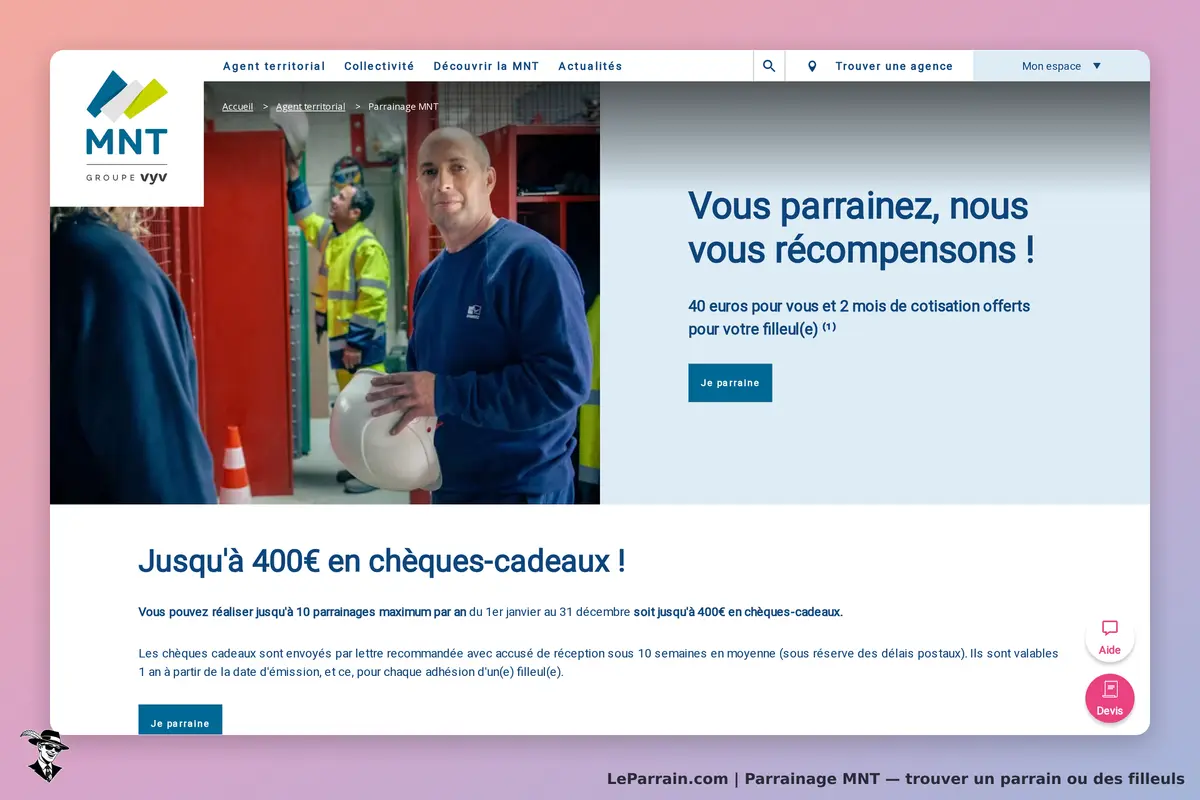Open the pink Devis quote button
Viewport: 1200px width, 800px height.
pos(1110,698)
